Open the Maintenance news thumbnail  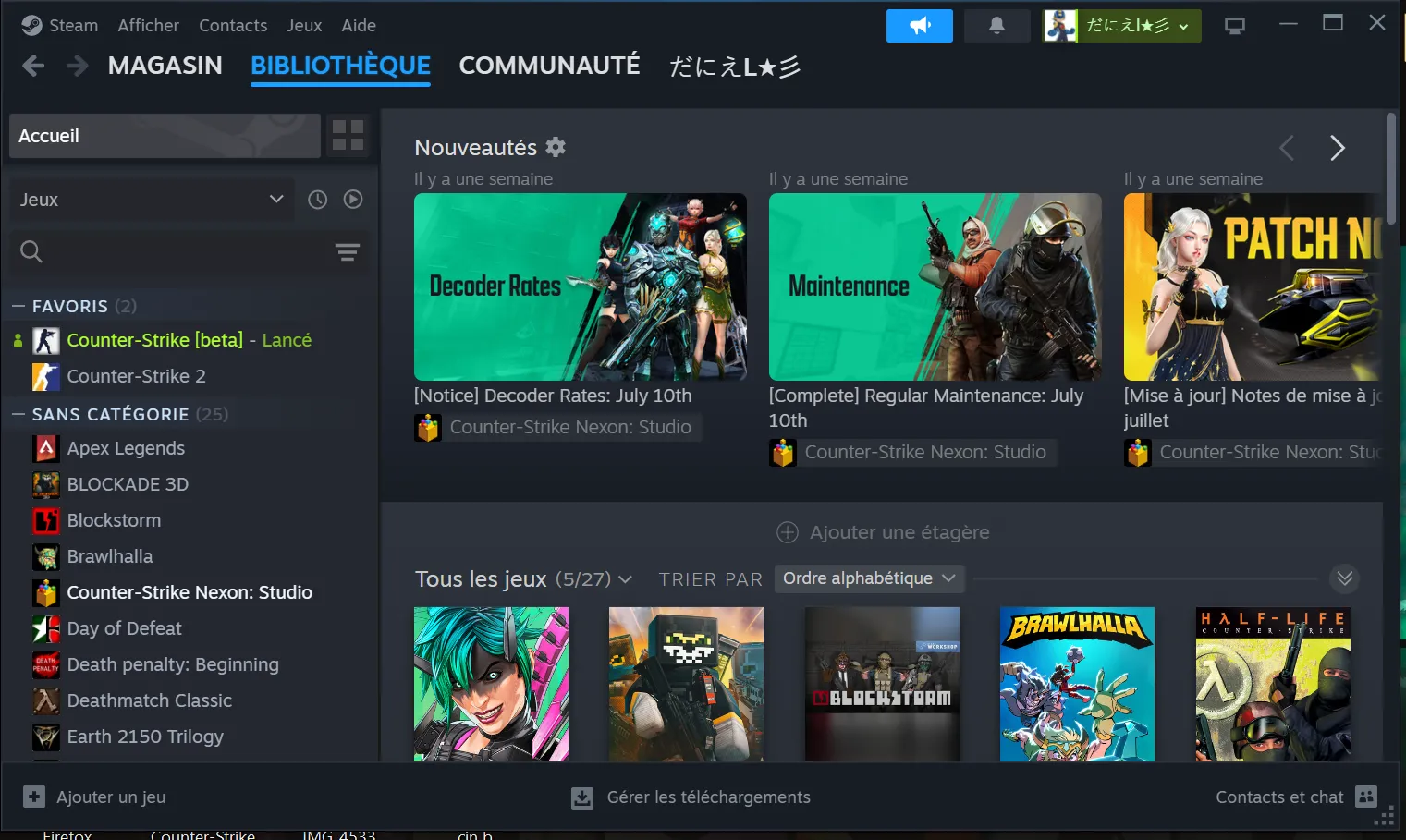(935, 286)
